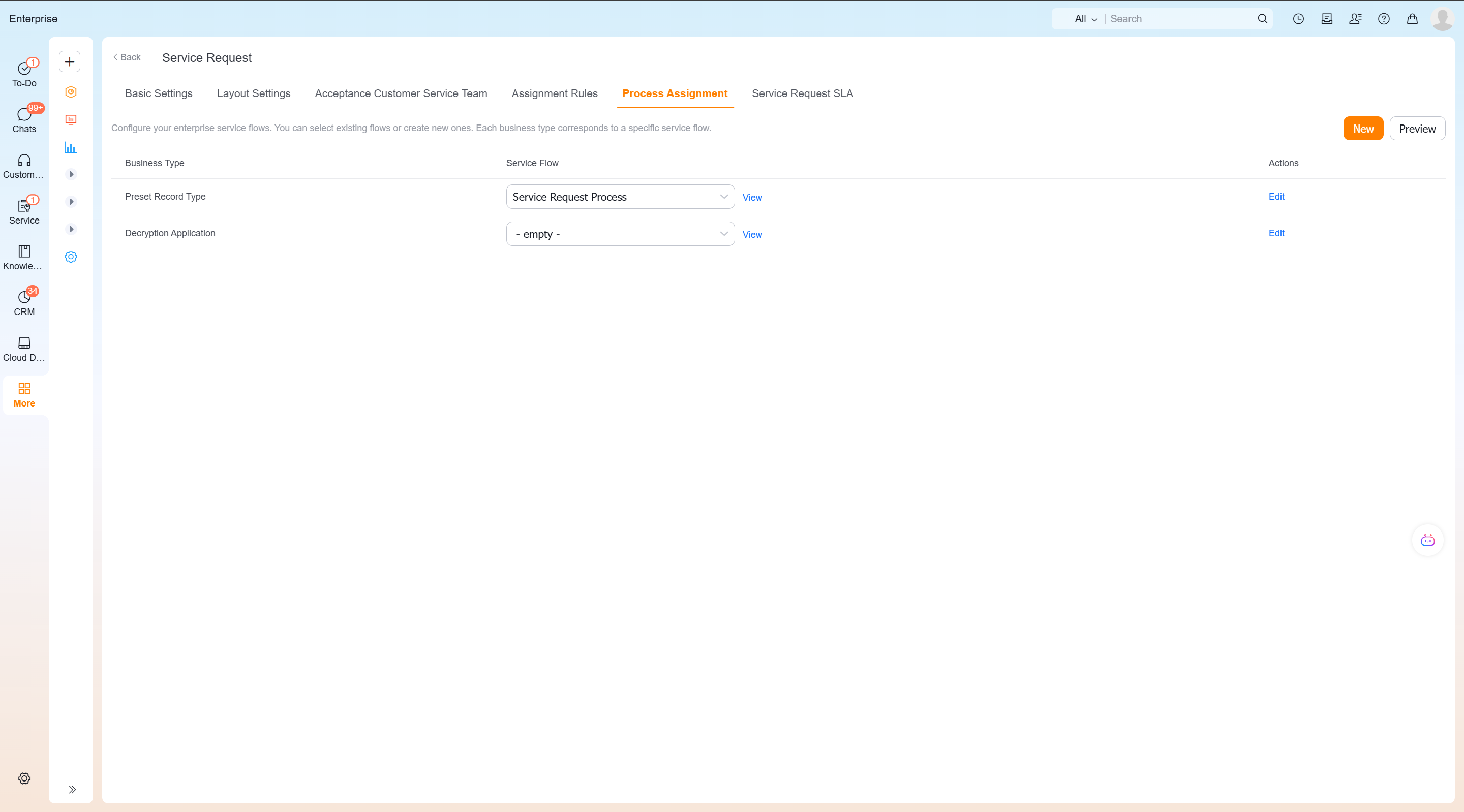The width and height of the screenshot is (1464, 812).
Task: Click the Service Request page title
Action: coord(206,57)
